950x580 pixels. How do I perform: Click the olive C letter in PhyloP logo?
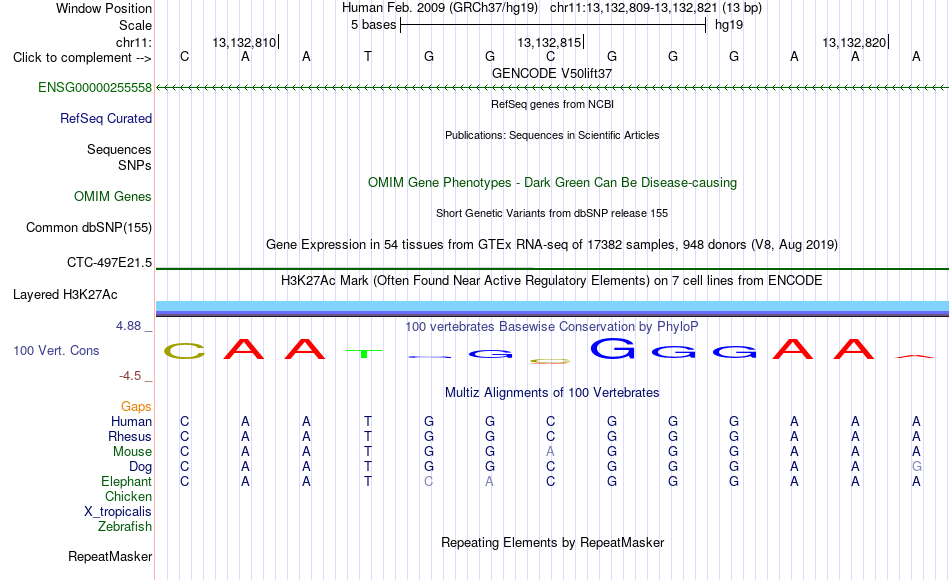pyautogui.click(x=185, y=351)
